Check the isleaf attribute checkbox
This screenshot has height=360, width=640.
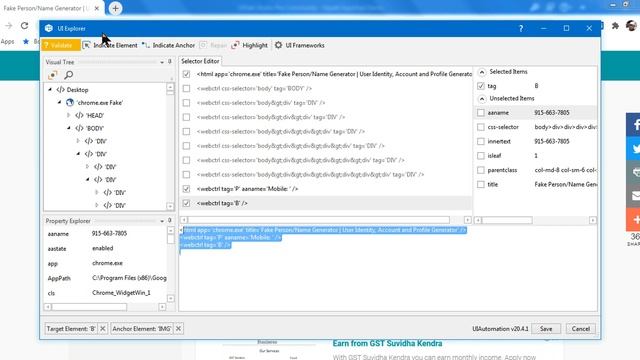pos(481,156)
